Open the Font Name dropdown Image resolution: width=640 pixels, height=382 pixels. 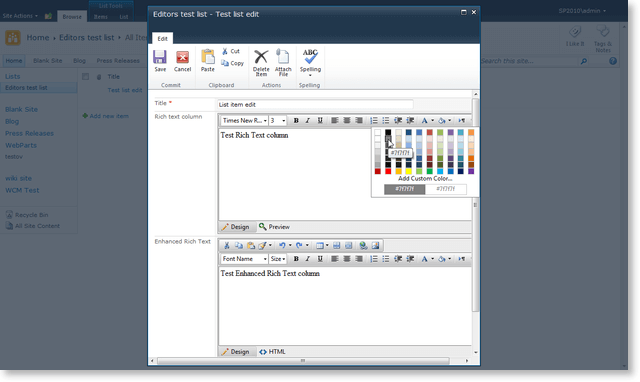pyautogui.click(x=244, y=259)
